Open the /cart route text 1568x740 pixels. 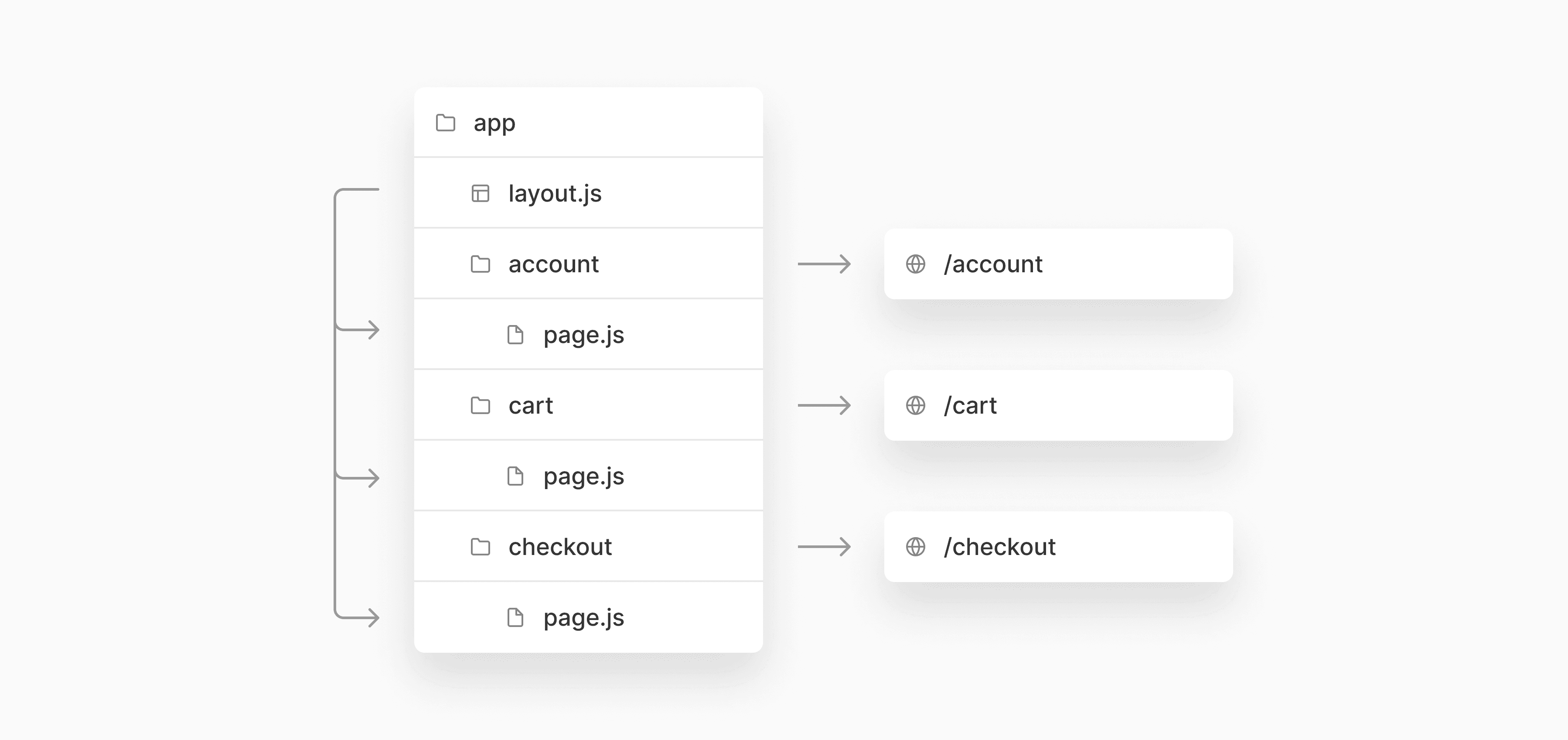pos(970,406)
